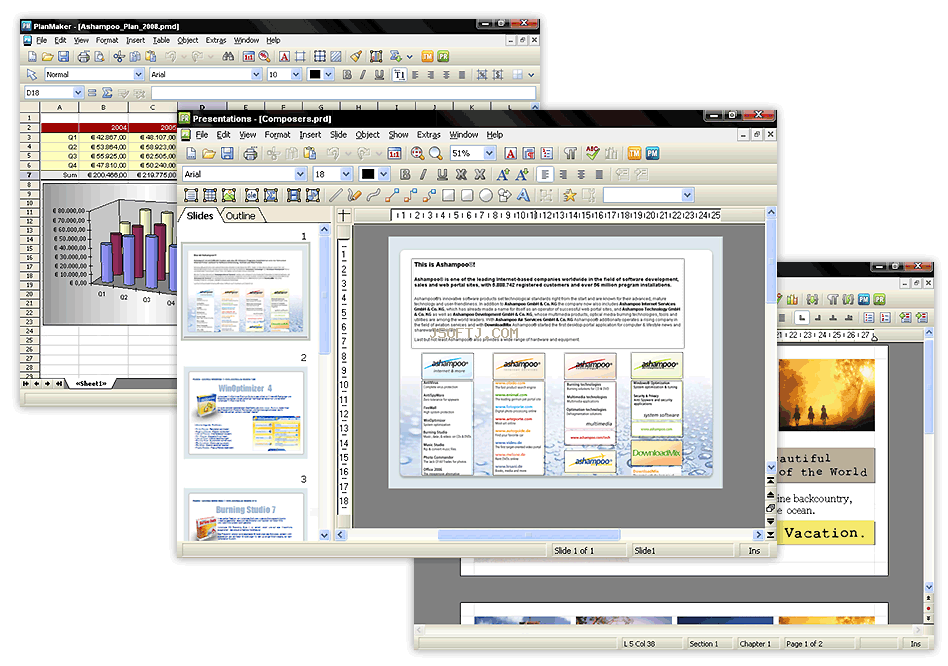Select the «Sheet1» worksheet tab

click(91, 384)
